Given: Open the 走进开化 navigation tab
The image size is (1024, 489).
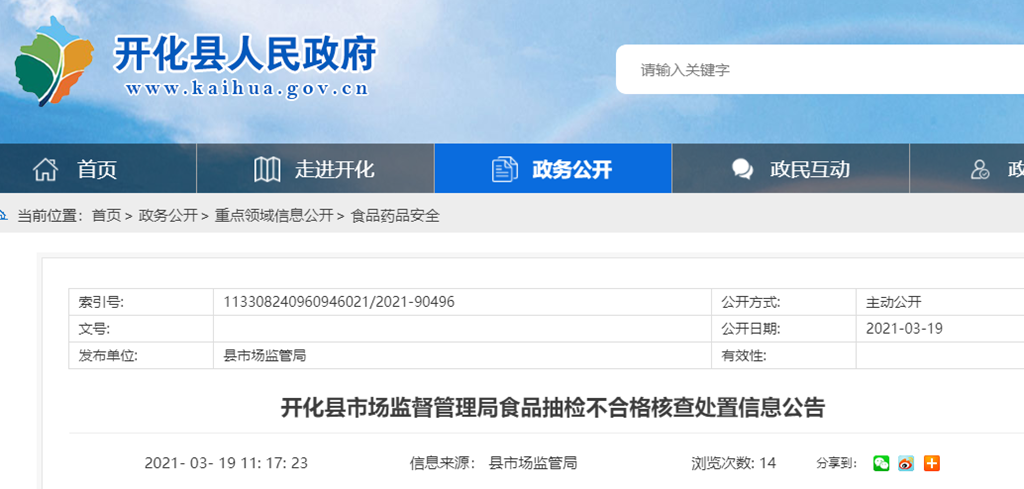Looking at the screenshot, I should click(315, 169).
